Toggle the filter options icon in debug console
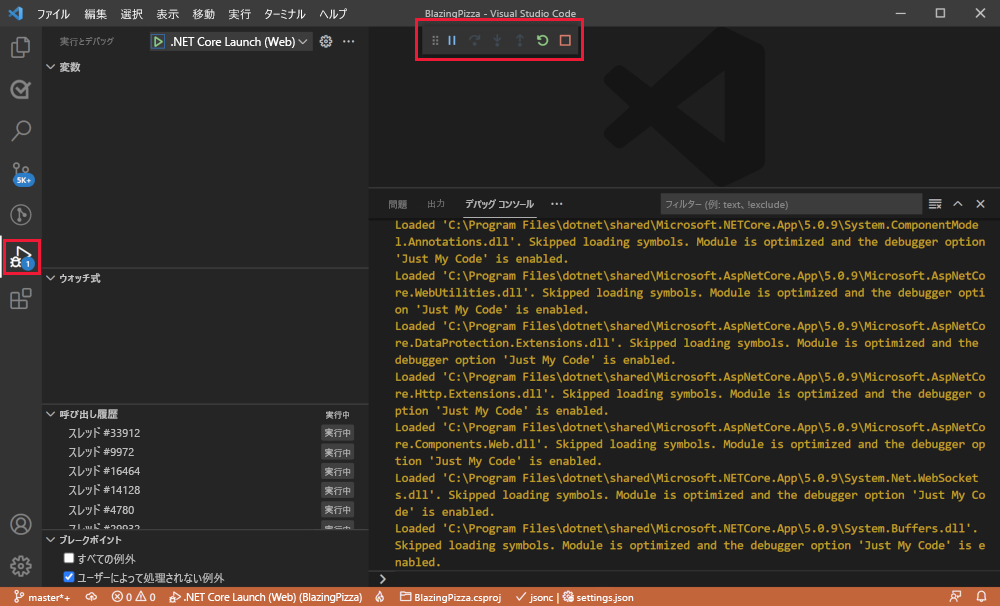The height and width of the screenshot is (606, 1000). (934, 203)
